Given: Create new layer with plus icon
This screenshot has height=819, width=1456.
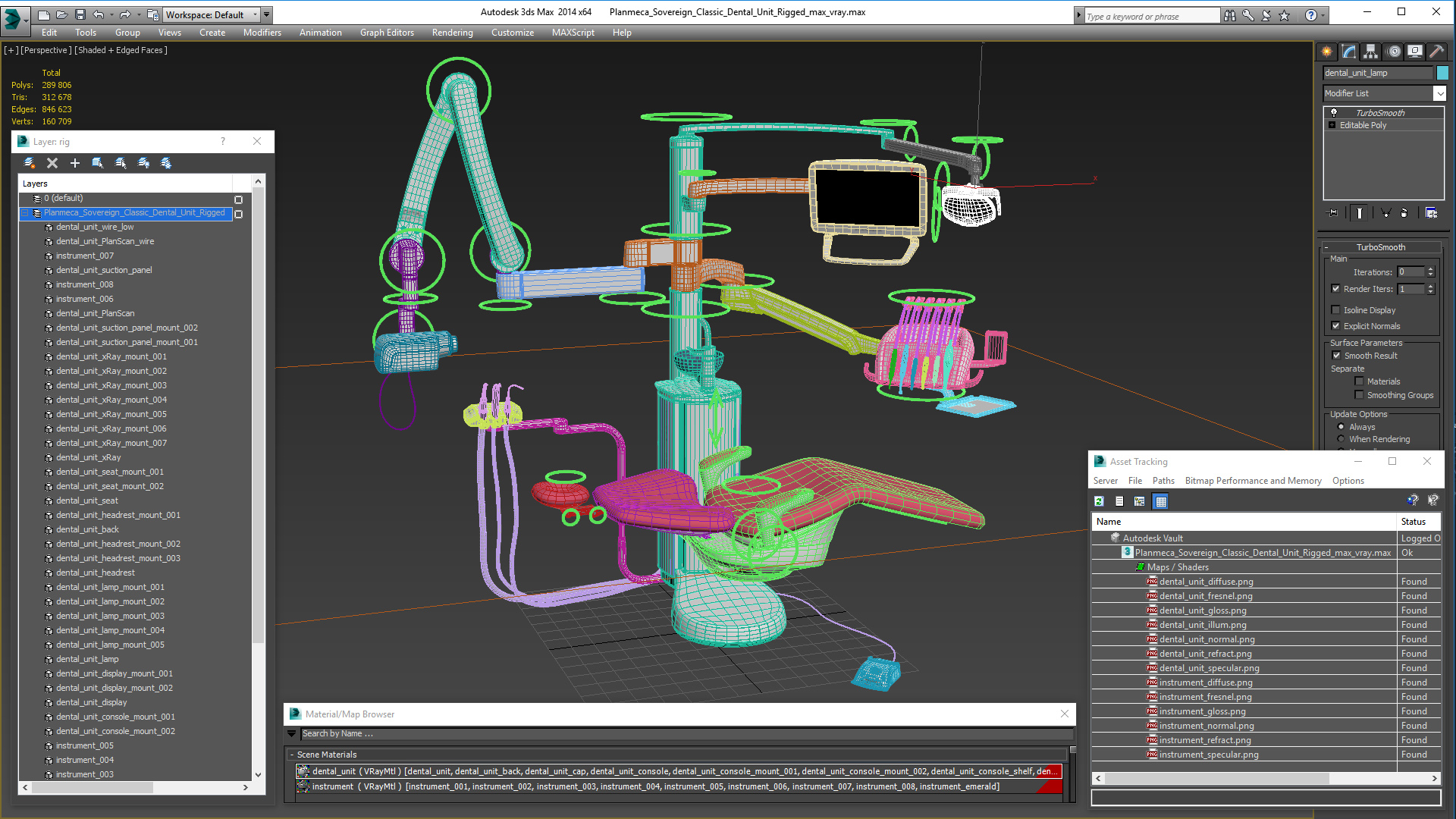Looking at the screenshot, I should 75,163.
